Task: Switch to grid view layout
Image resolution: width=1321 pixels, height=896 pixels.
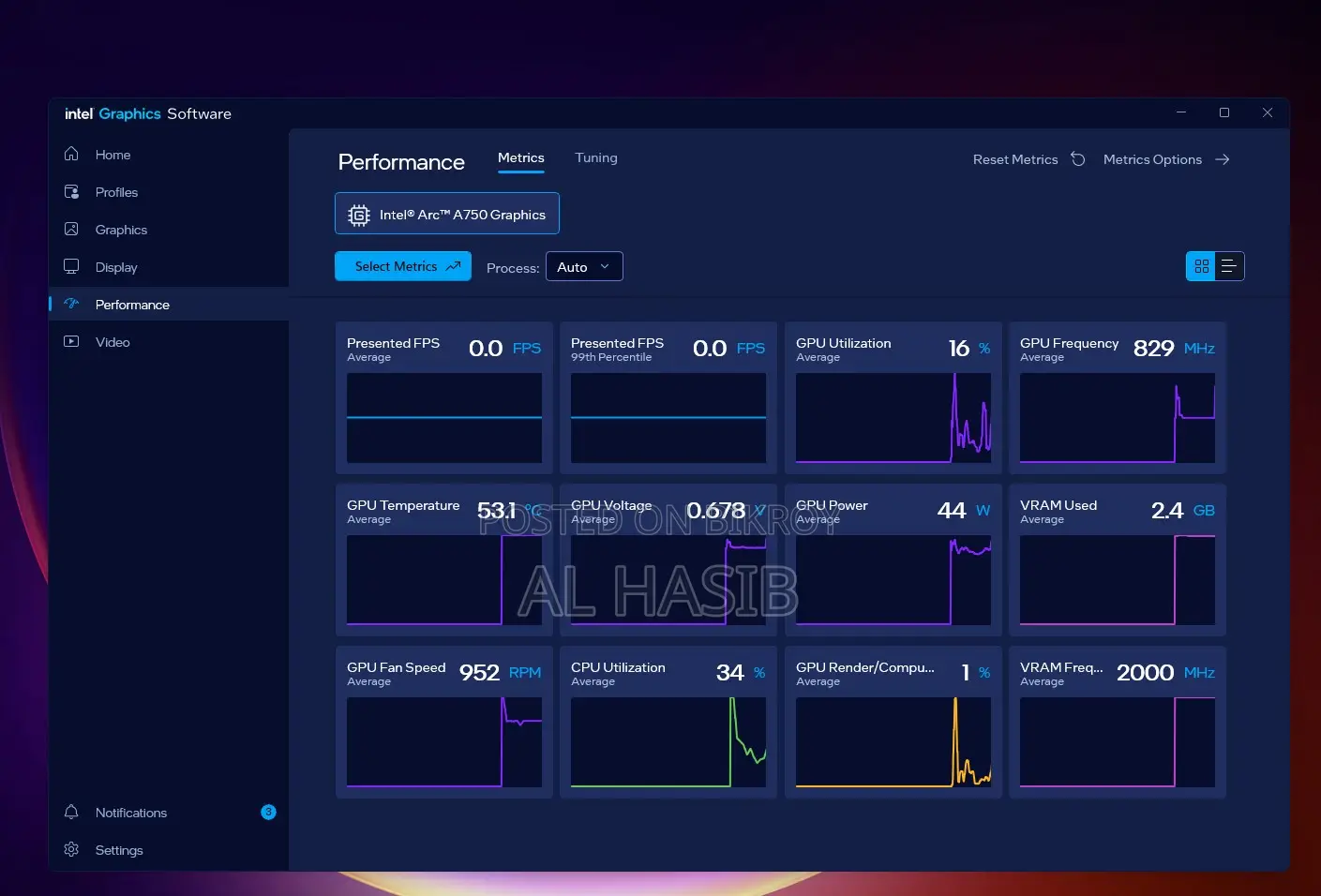Action: click(1201, 266)
